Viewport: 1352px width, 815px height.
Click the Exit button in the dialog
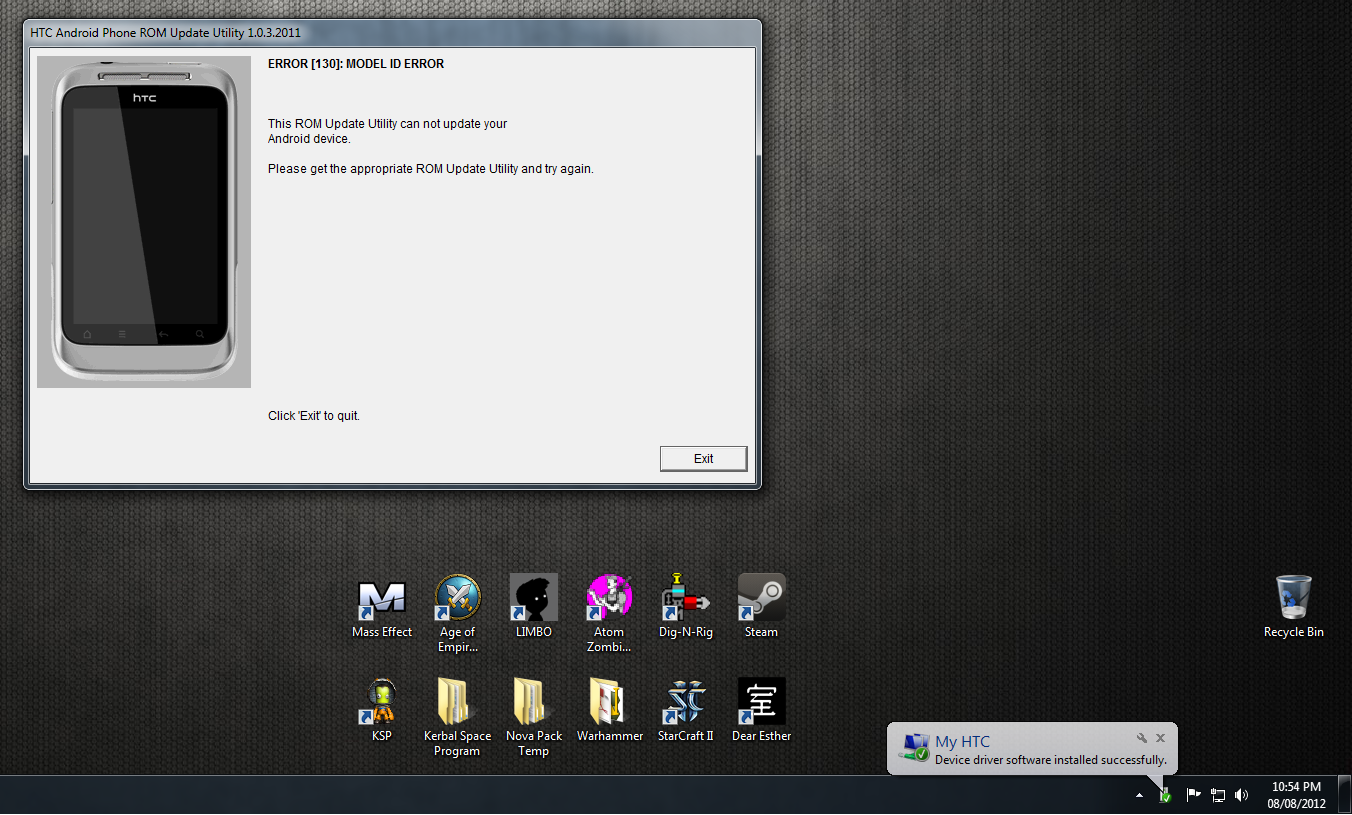[x=703, y=458]
